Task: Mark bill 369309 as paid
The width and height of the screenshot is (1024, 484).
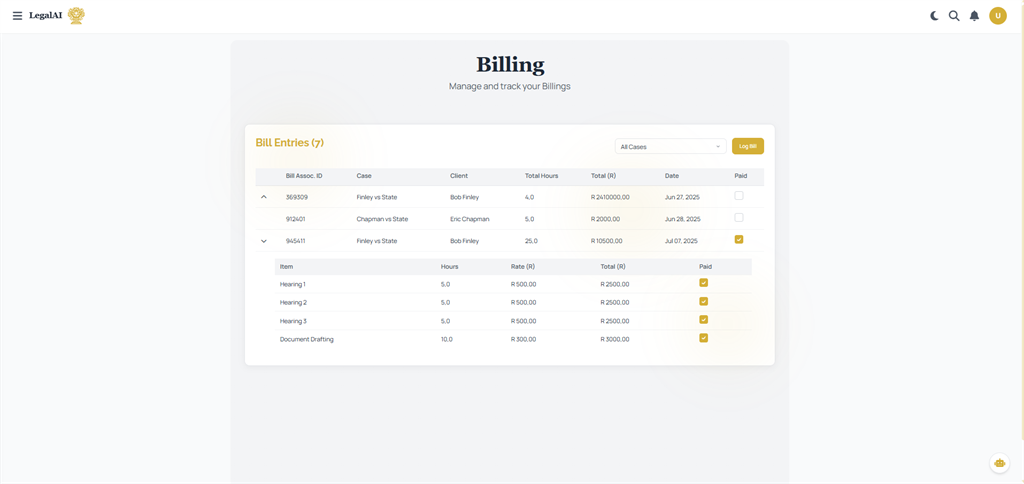Action: click(x=739, y=196)
